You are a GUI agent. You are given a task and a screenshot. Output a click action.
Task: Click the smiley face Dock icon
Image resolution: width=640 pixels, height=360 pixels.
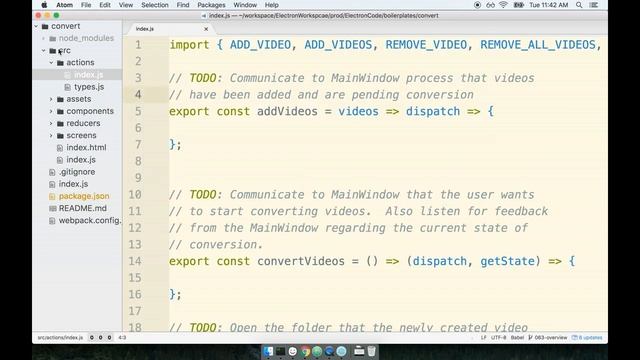point(293,351)
